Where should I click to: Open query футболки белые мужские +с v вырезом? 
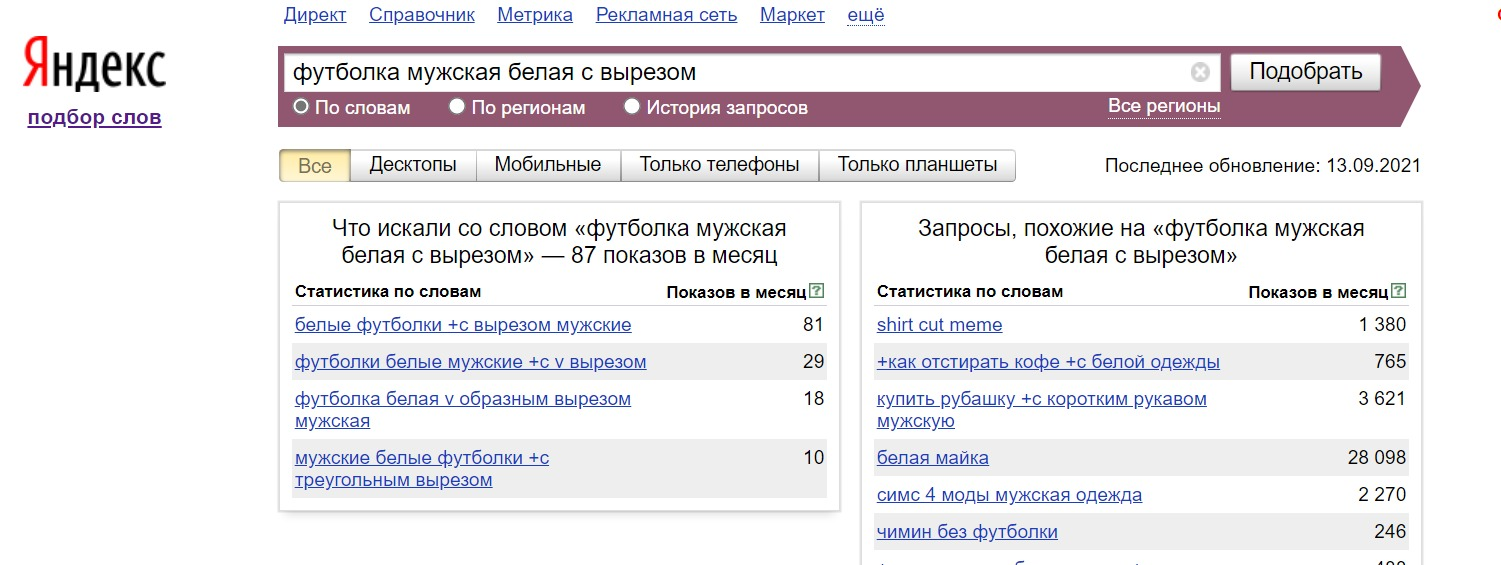point(471,362)
